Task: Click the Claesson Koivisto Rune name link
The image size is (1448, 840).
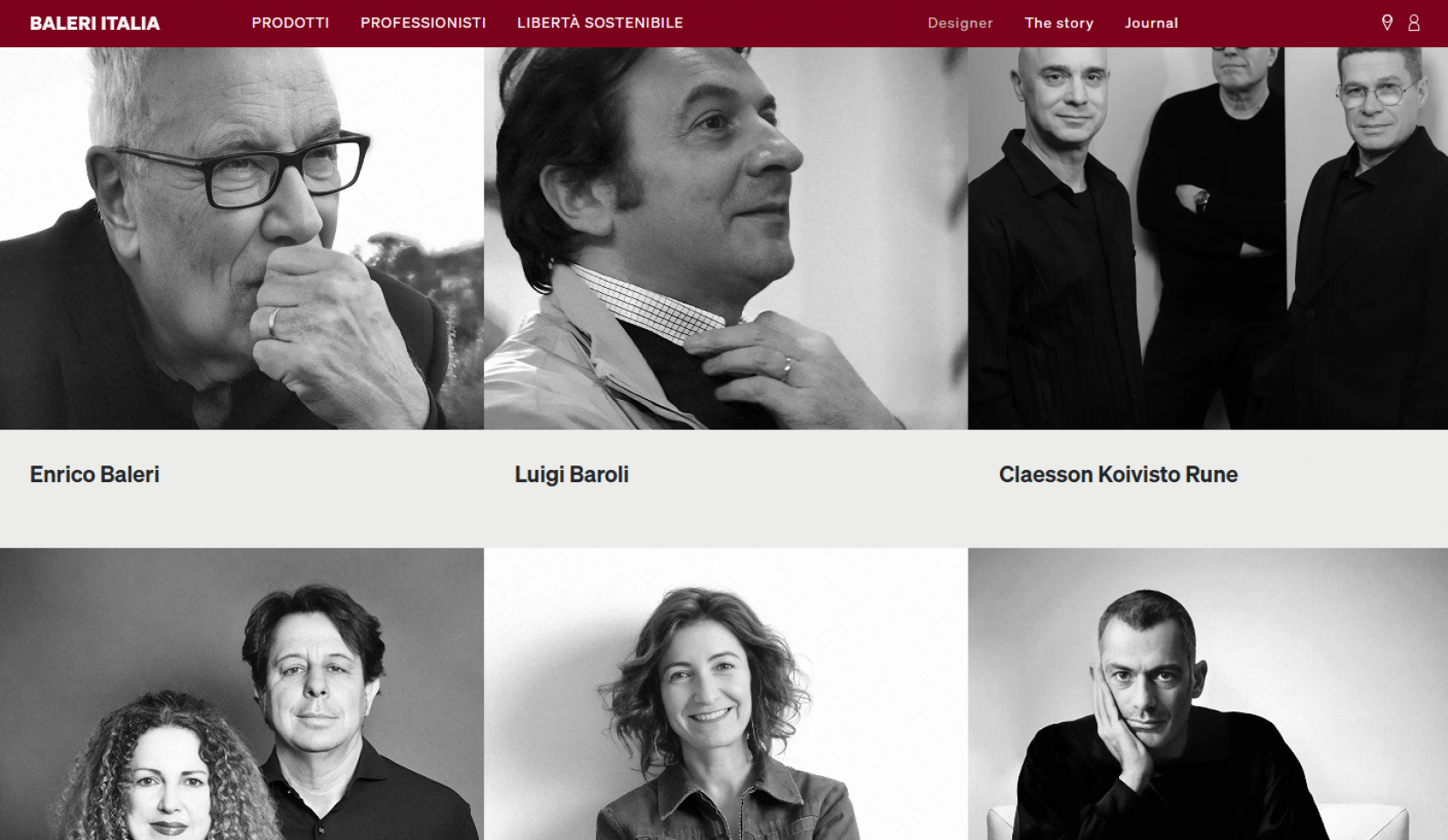Action: [1118, 474]
